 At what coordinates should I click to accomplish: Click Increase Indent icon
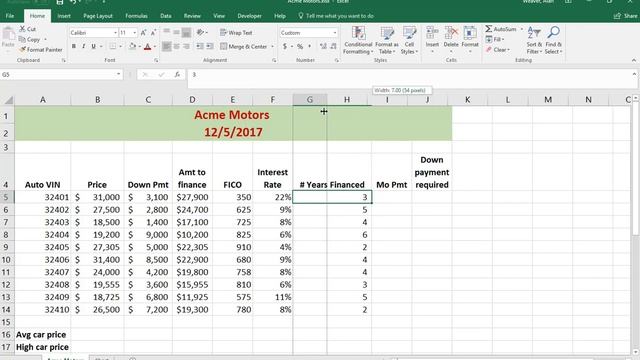210,47
